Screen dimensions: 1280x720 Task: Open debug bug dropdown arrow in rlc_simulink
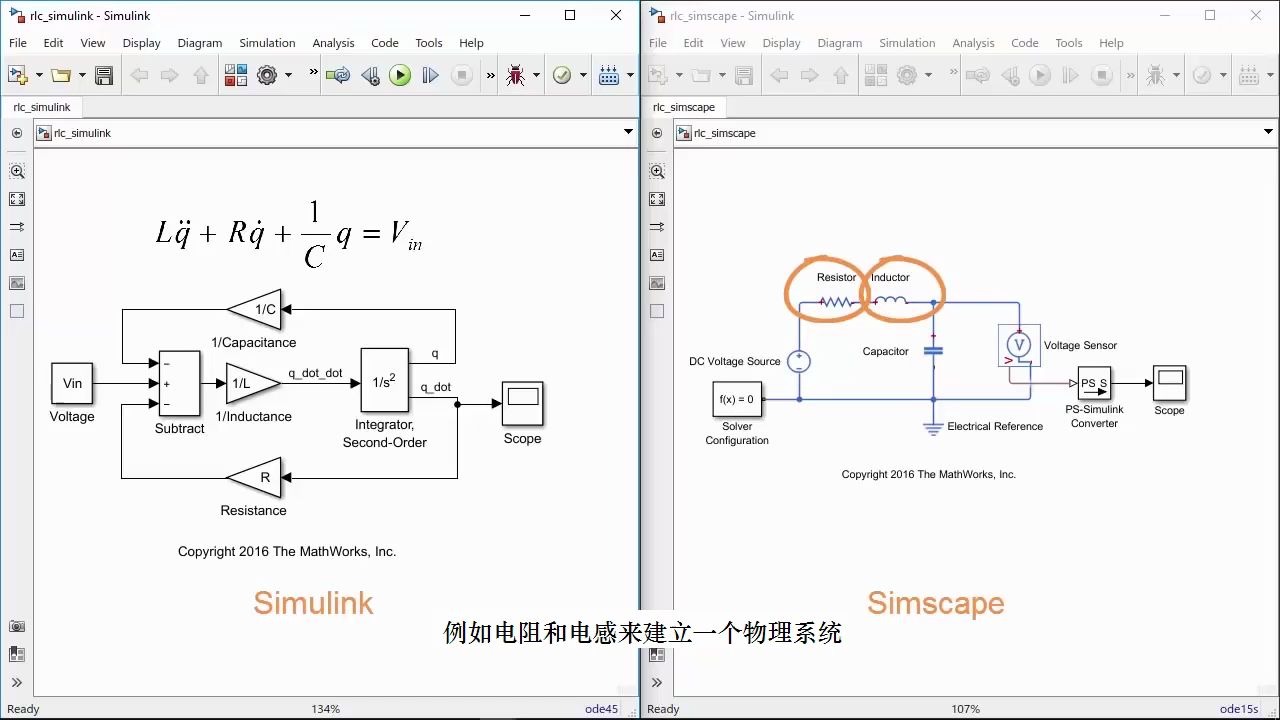pos(536,75)
